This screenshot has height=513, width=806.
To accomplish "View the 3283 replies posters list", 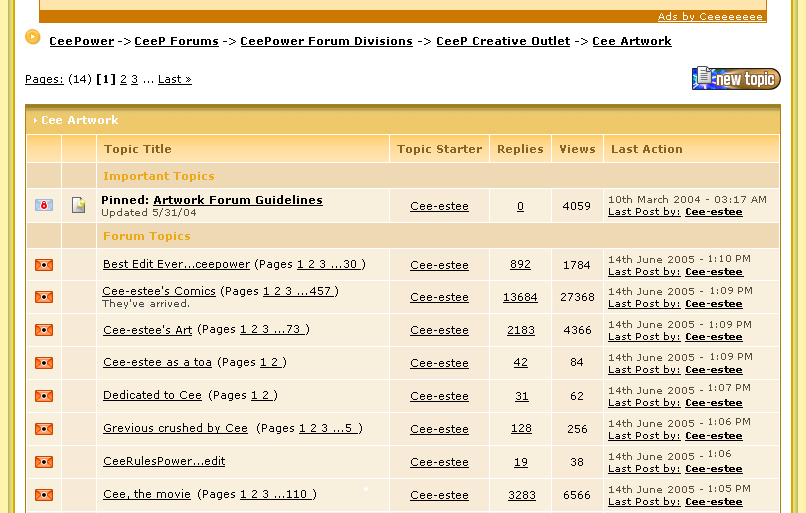I will 522,495.
